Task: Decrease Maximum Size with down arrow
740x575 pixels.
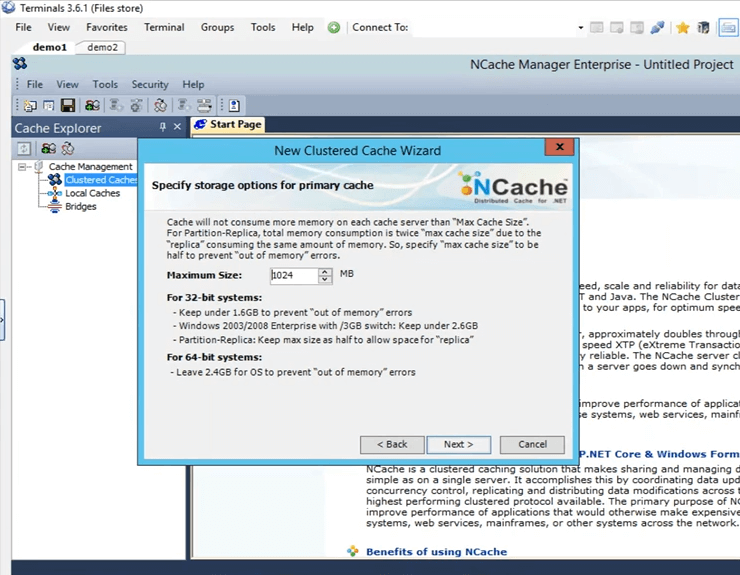Action: 325,279
